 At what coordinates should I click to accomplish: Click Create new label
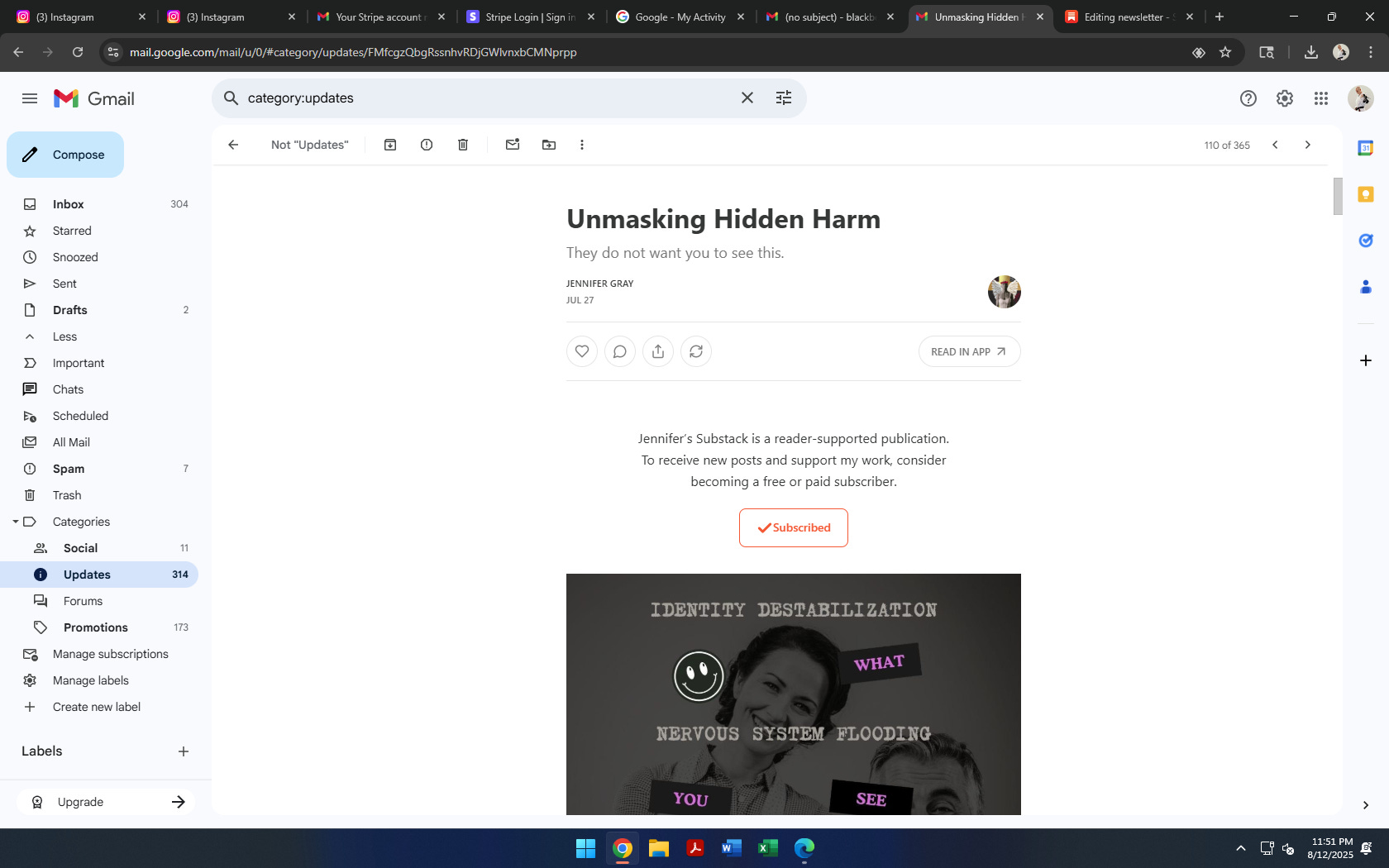[x=99, y=707]
